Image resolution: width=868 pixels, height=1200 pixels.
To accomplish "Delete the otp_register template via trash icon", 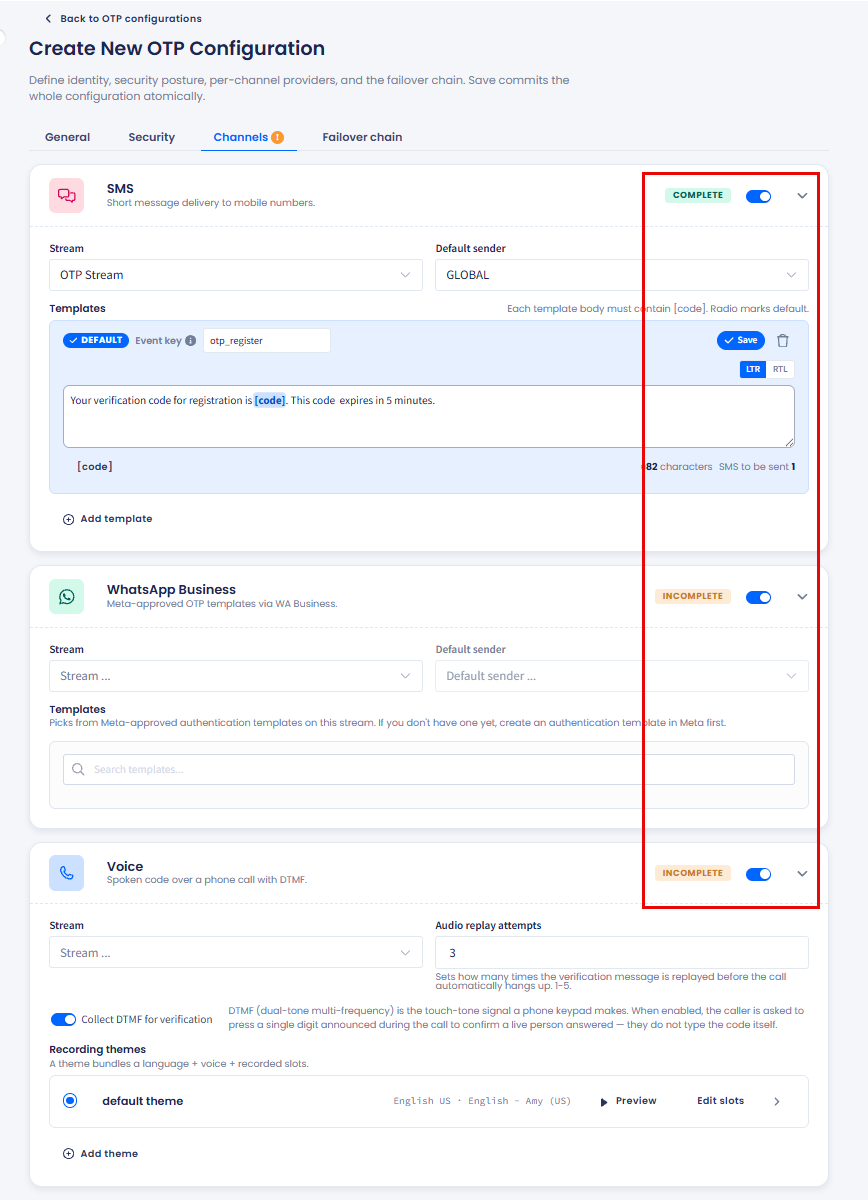I will click(783, 340).
